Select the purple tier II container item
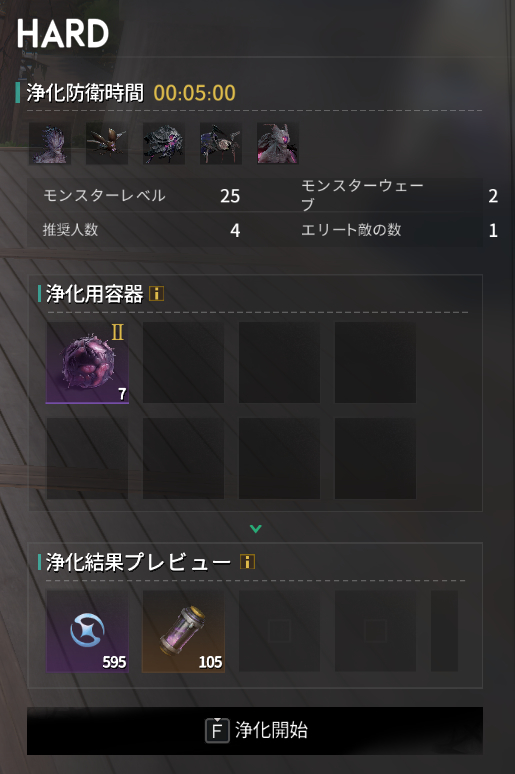The image size is (515, 774). [x=87, y=363]
